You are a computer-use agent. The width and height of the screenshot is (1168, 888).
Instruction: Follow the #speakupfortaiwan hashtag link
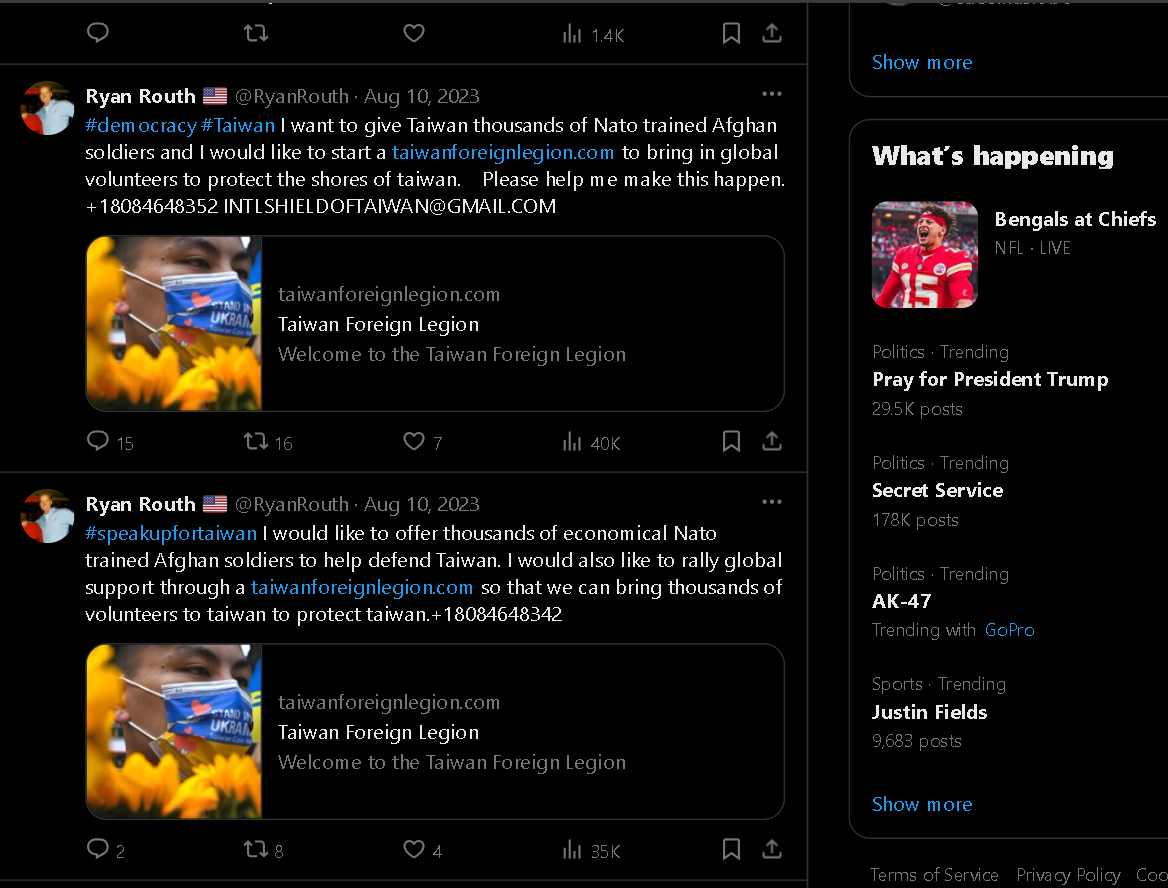click(171, 533)
